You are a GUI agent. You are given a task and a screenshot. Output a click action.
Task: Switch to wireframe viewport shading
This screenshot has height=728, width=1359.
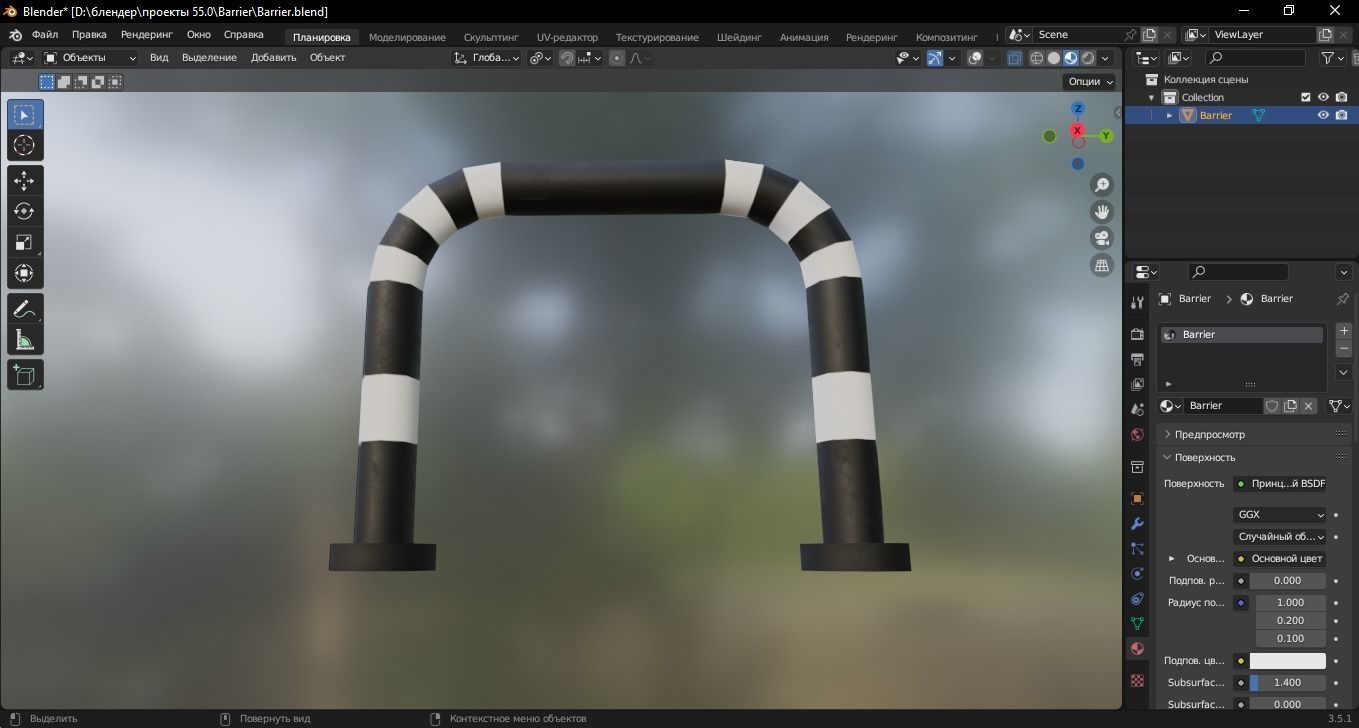tap(1037, 58)
